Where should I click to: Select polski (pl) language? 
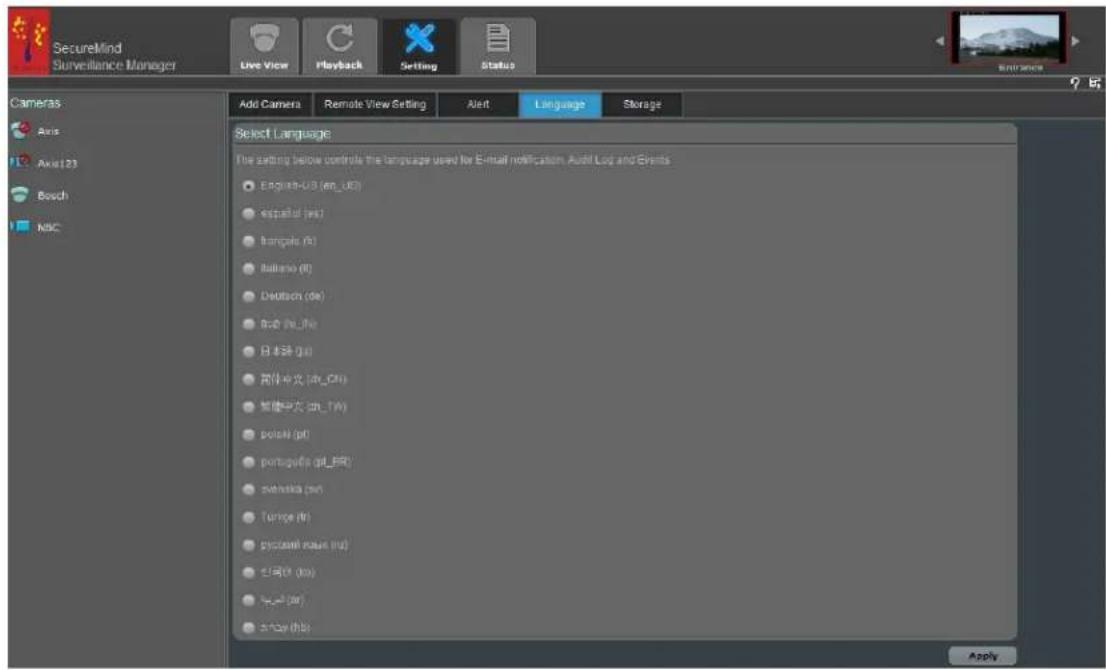pos(248,434)
